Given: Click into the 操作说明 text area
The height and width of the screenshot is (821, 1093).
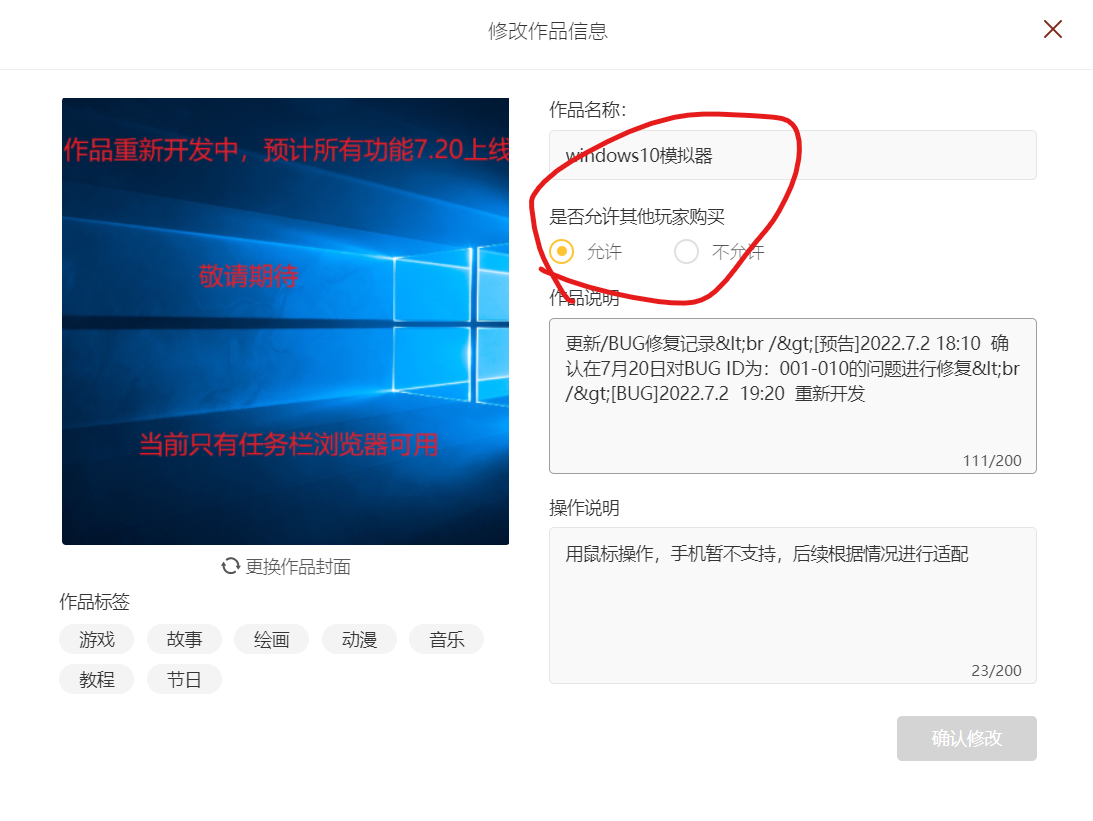Looking at the screenshot, I should point(793,606).
